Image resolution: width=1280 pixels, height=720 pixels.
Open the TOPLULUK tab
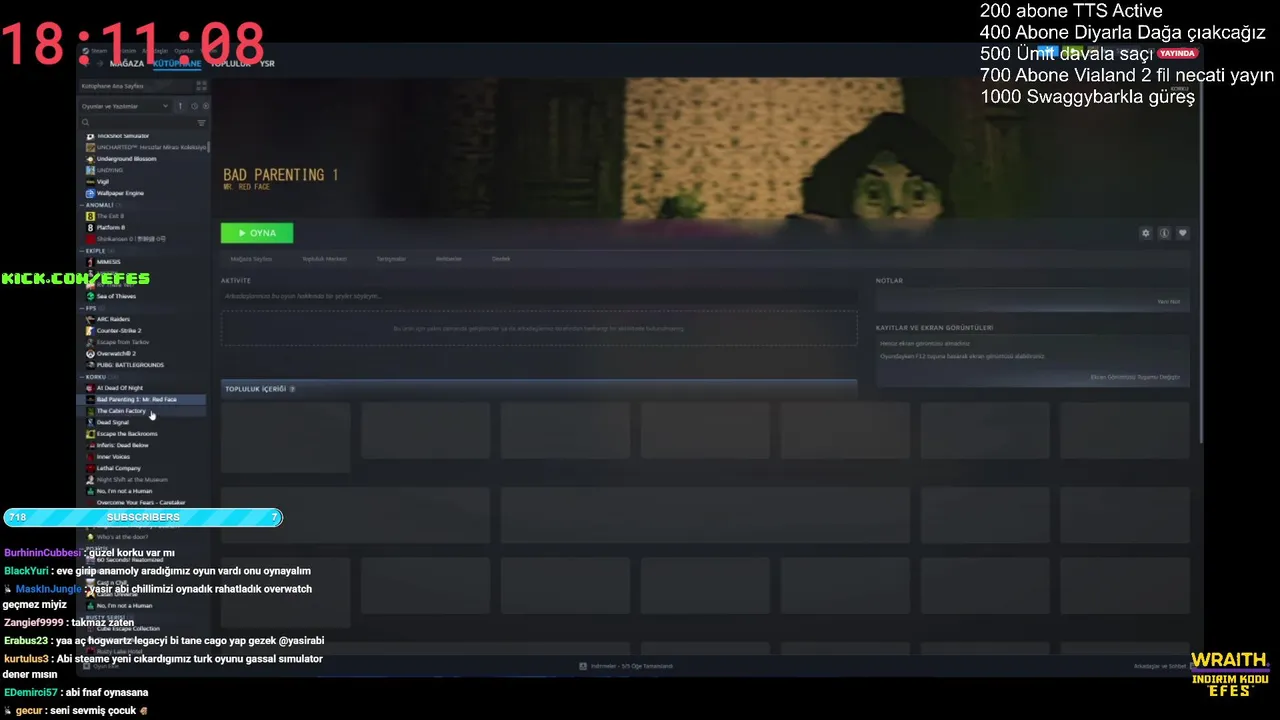click(230, 63)
